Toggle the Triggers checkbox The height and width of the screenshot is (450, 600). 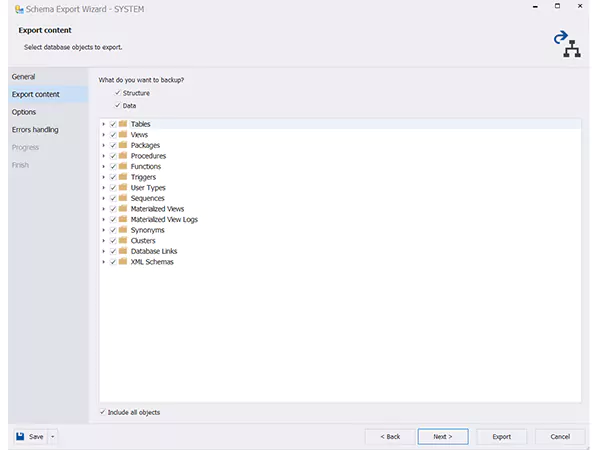113,177
